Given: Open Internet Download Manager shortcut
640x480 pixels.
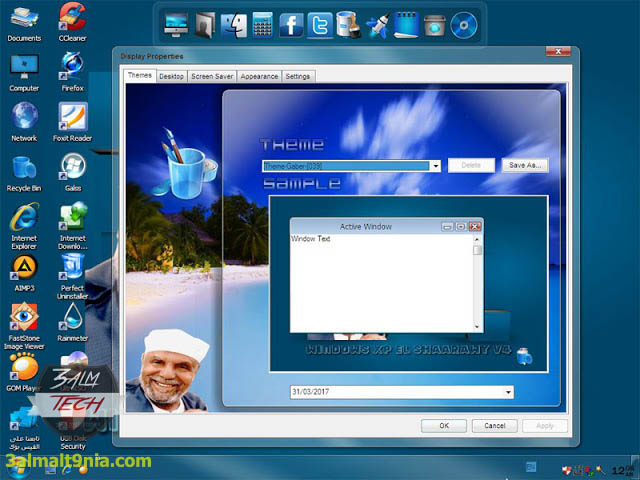Looking at the screenshot, I should (72, 226).
